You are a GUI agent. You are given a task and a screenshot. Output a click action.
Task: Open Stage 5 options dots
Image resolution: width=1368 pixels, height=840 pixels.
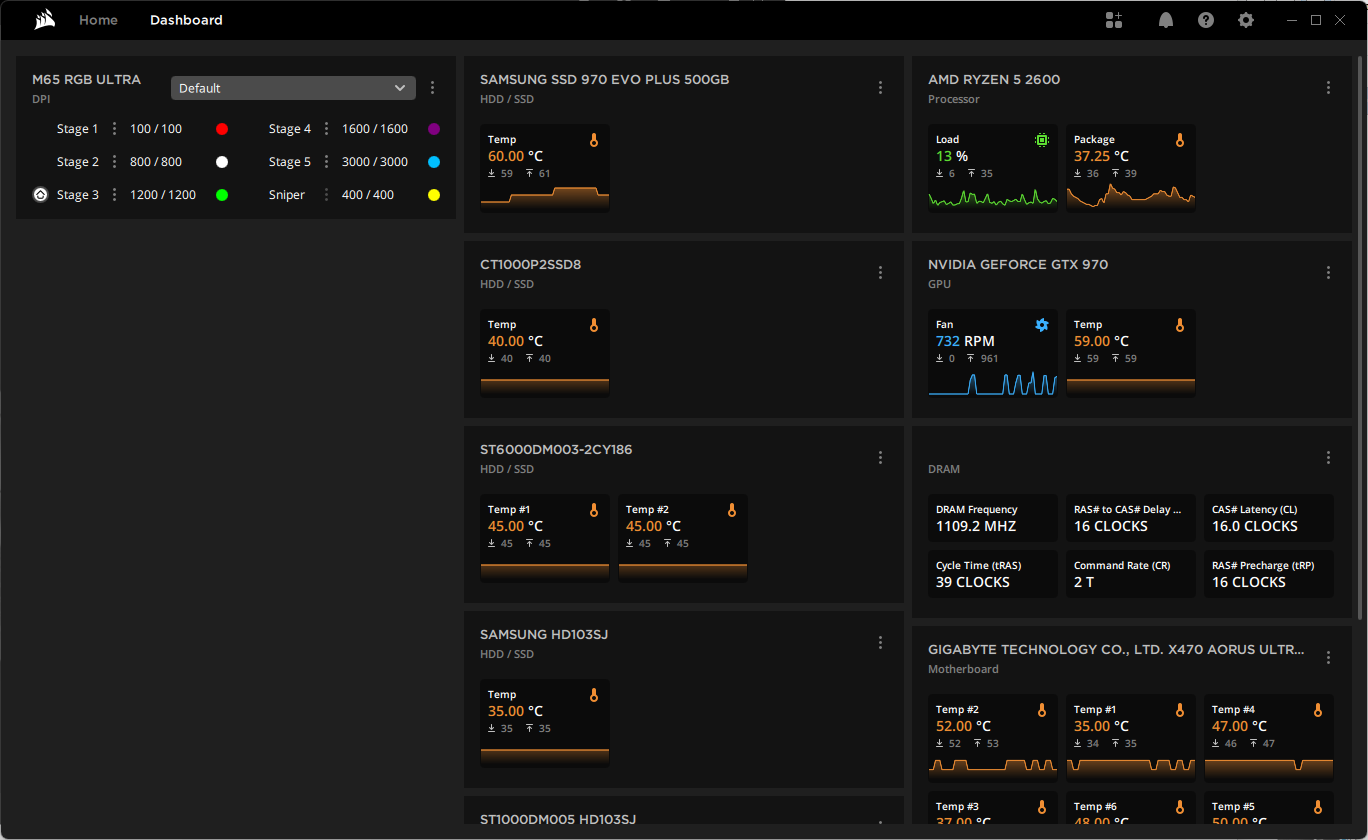326,162
